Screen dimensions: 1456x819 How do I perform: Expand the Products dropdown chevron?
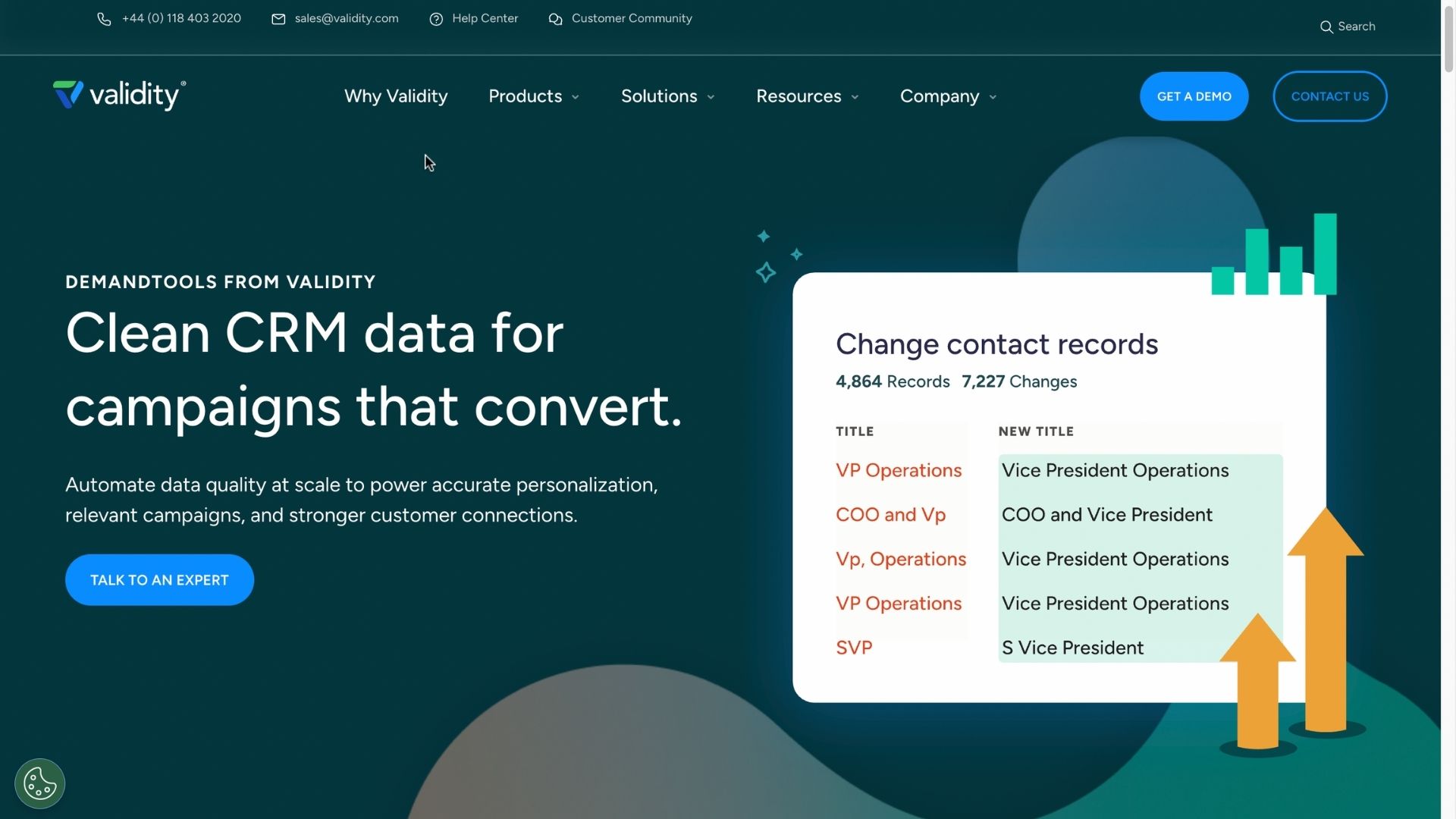pos(575,97)
